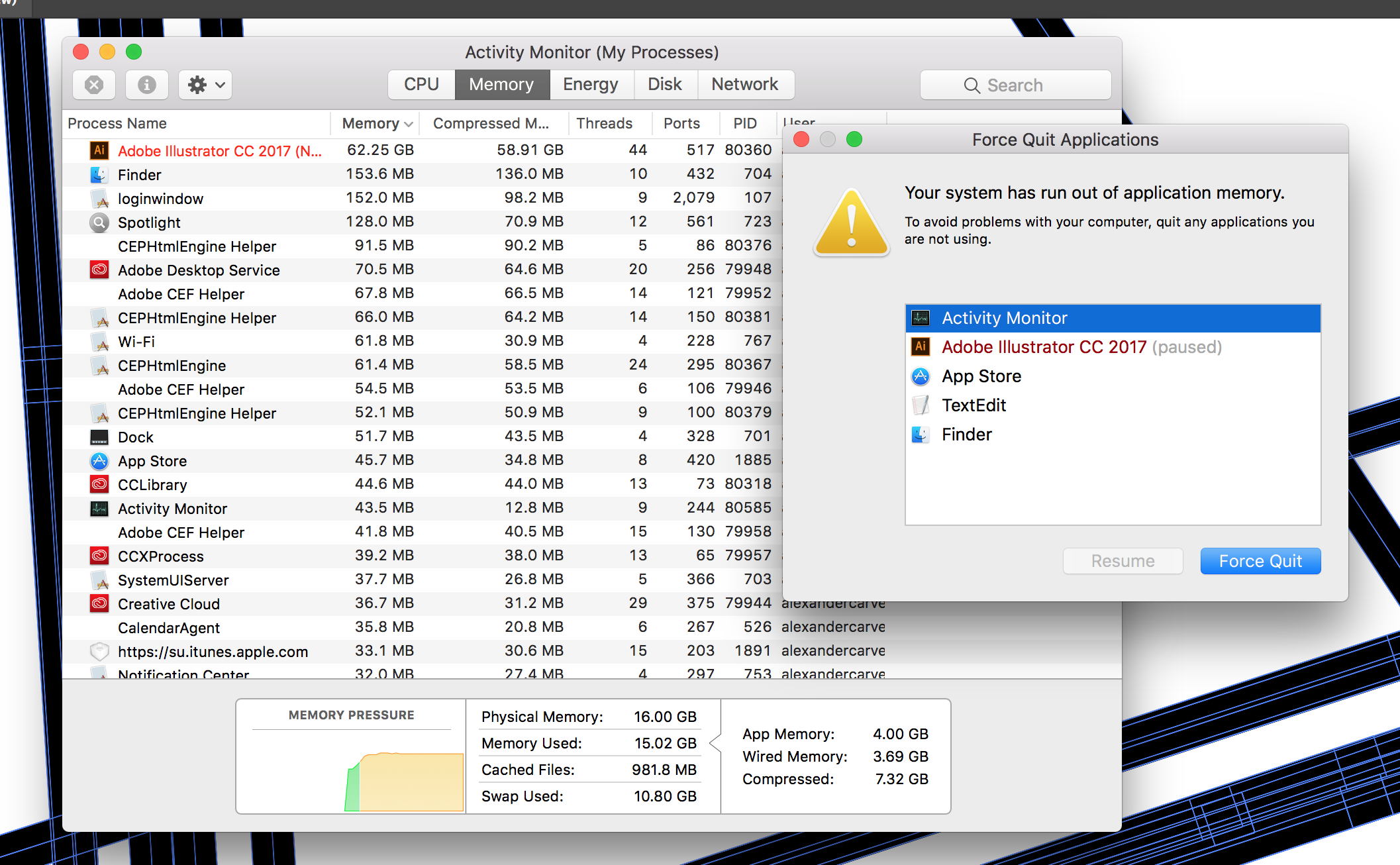Click the Search field in Activity Monitor
The image size is (1400, 865).
click(1015, 85)
